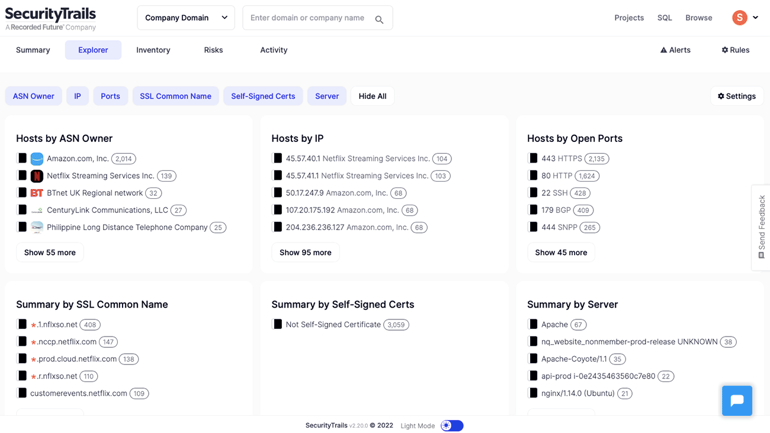Click the SecurityTrails logo
The width and height of the screenshot is (770, 433).
[x=51, y=19]
